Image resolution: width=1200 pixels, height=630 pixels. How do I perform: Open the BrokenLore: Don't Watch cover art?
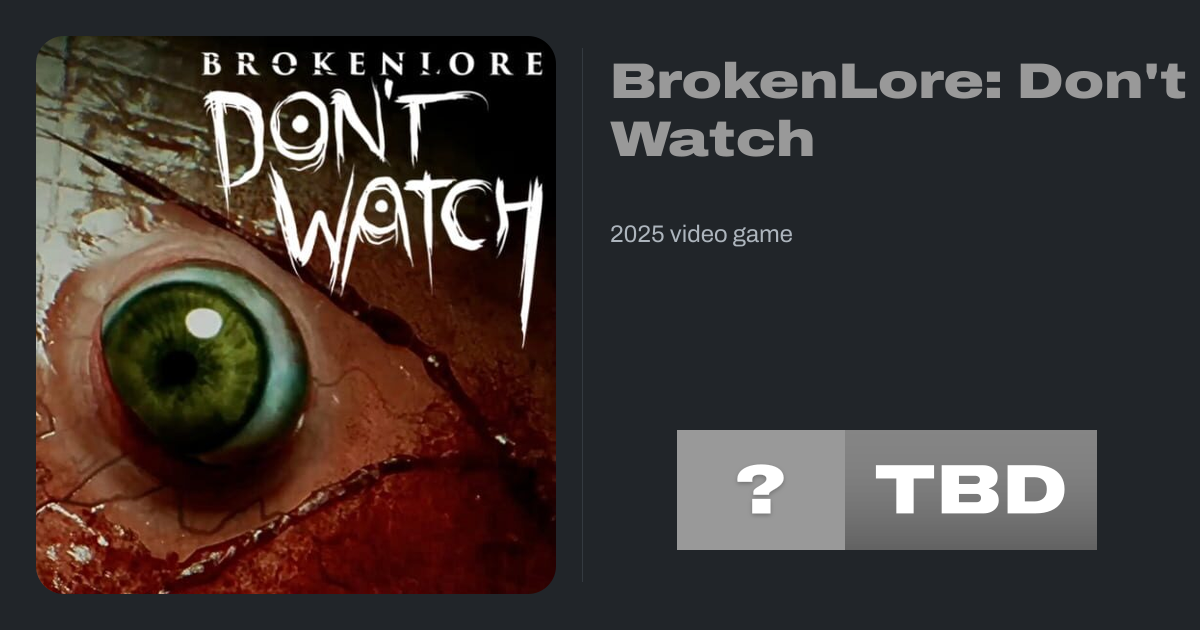296,315
